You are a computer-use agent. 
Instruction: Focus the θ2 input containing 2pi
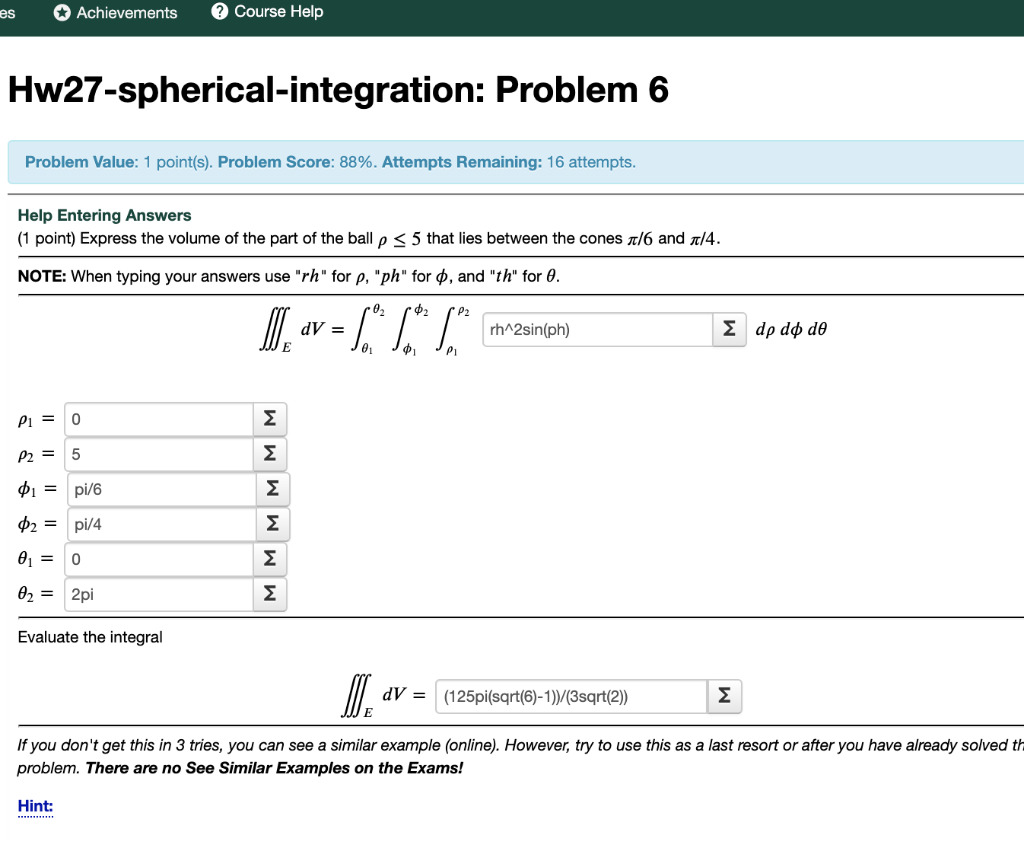point(159,594)
